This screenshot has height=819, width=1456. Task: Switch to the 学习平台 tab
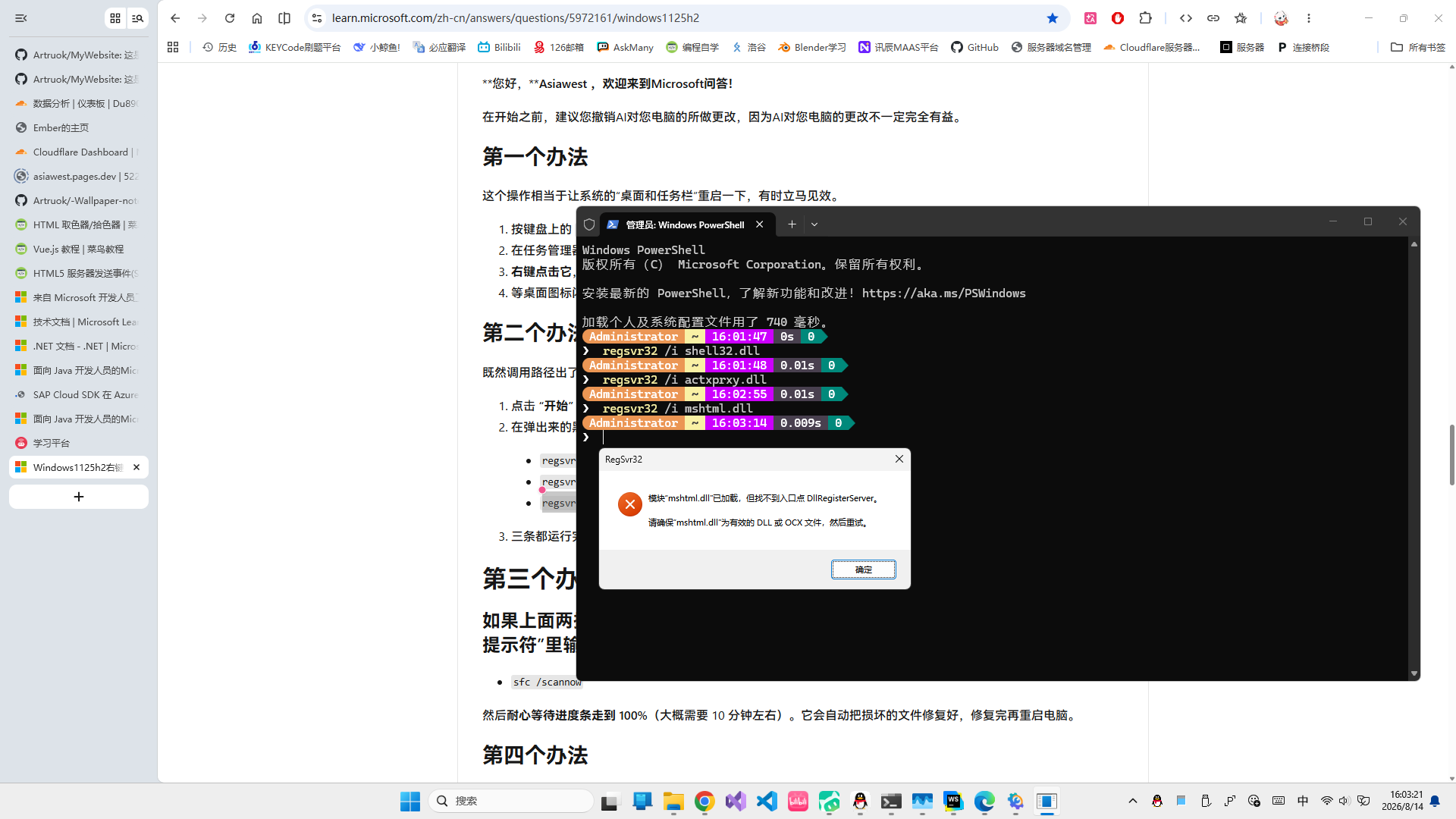[79, 443]
